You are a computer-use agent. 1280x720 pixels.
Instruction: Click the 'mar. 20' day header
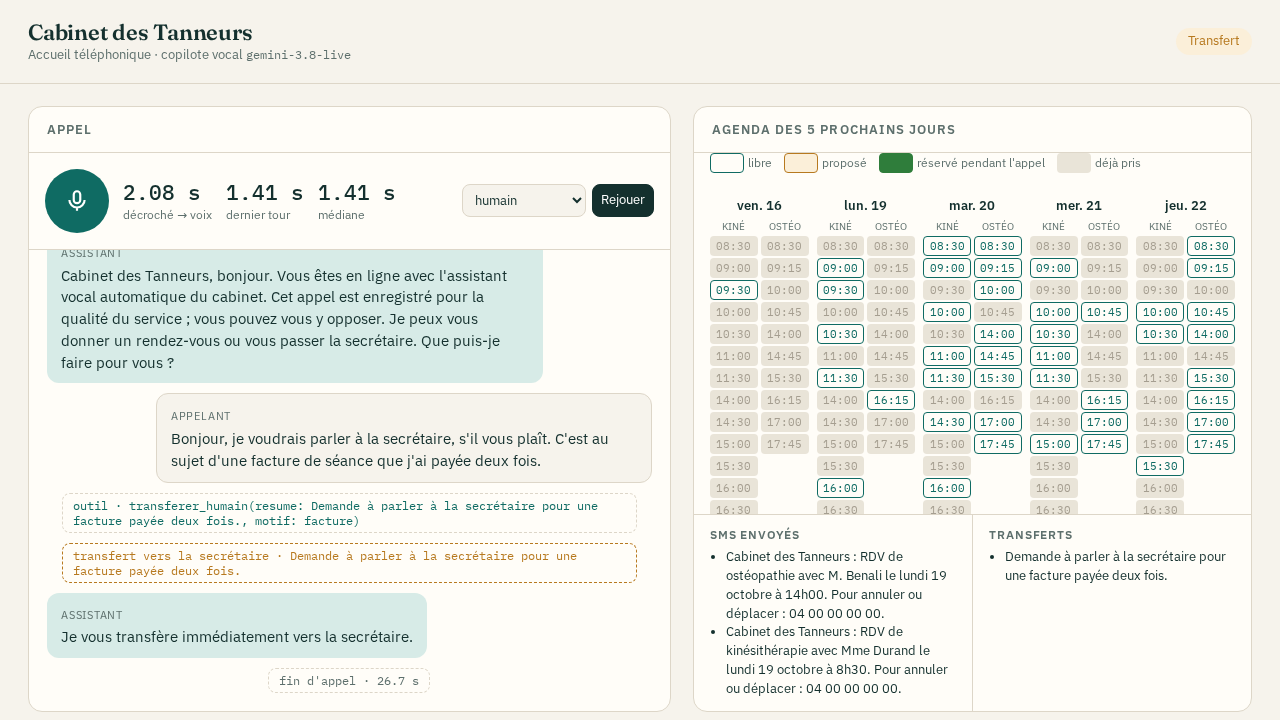[972, 206]
